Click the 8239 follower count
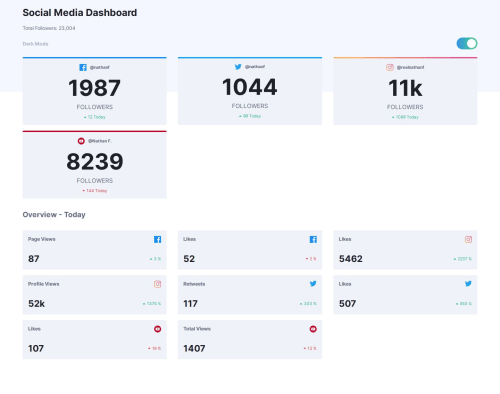The height and width of the screenshot is (394, 500). (x=95, y=162)
